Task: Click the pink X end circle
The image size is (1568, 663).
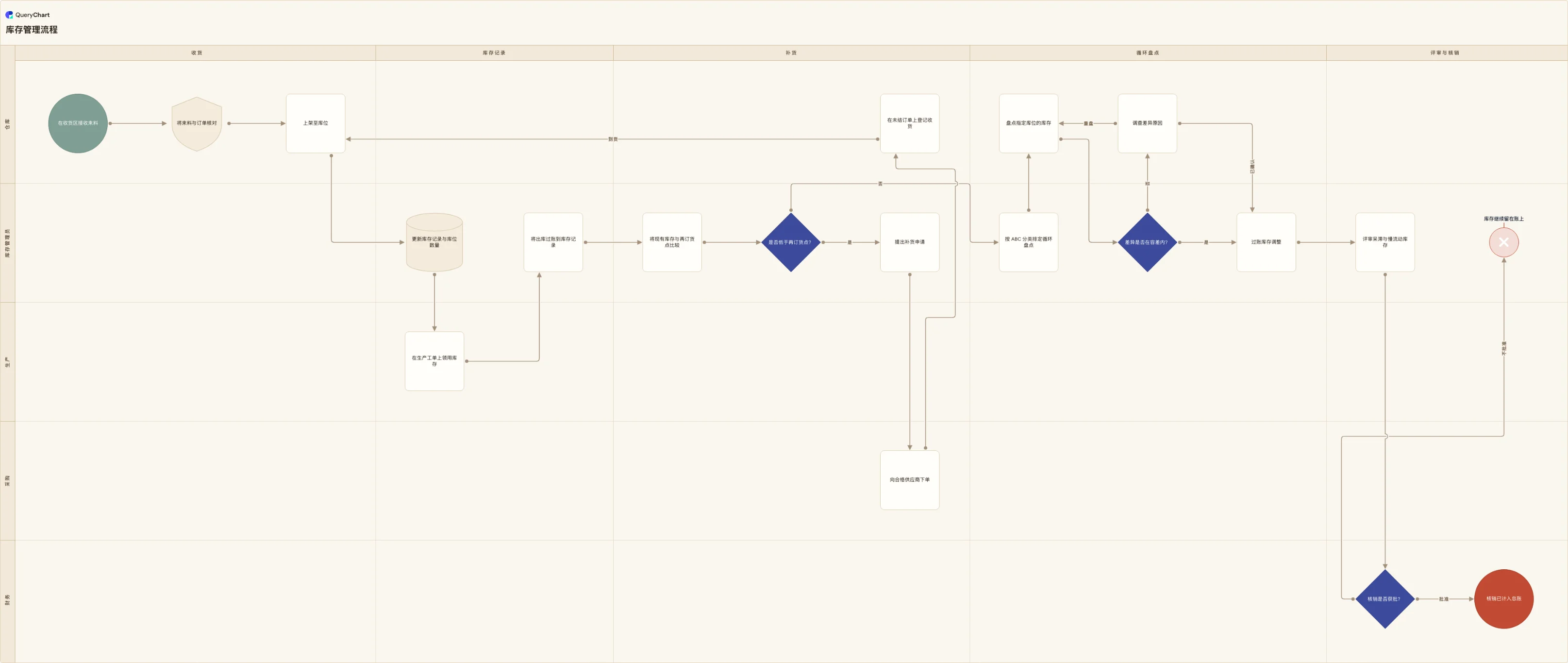Action: pyautogui.click(x=1503, y=242)
